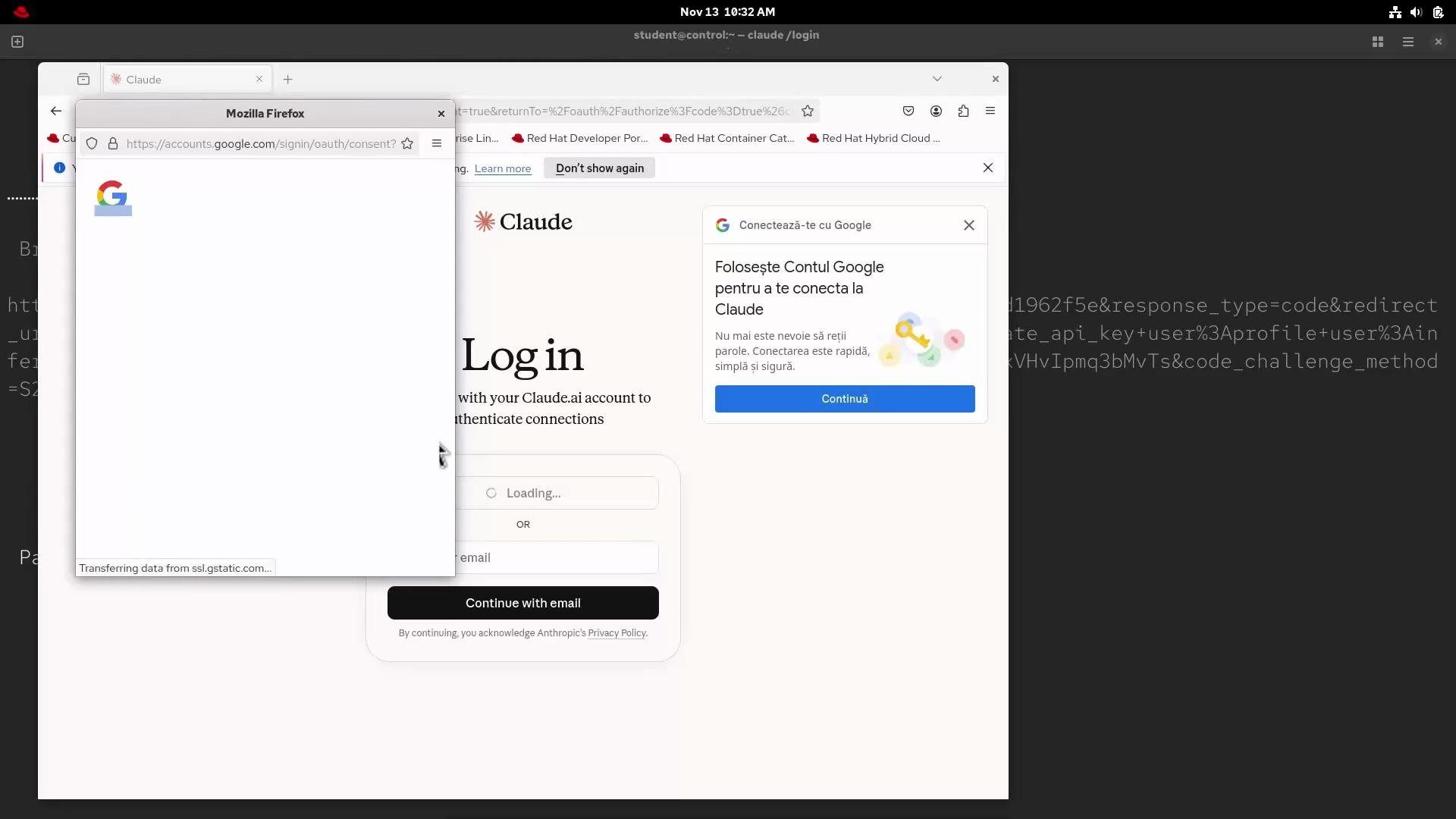Click the Learn more link in notification
The width and height of the screenshot is (1456, 819).
[503, 168]
